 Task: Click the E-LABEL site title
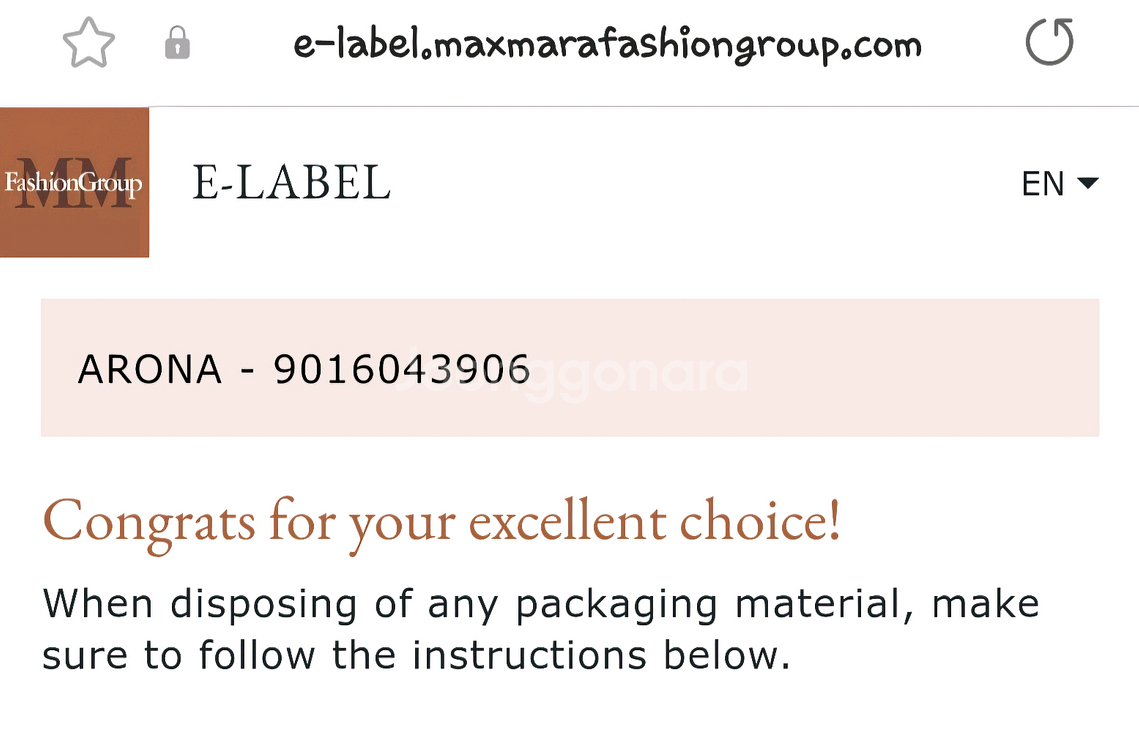pyautogui.click(x=291, y=183)
